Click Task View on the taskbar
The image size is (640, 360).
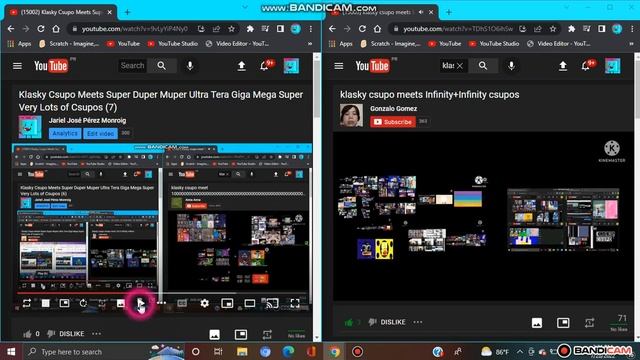pos(218,351)
